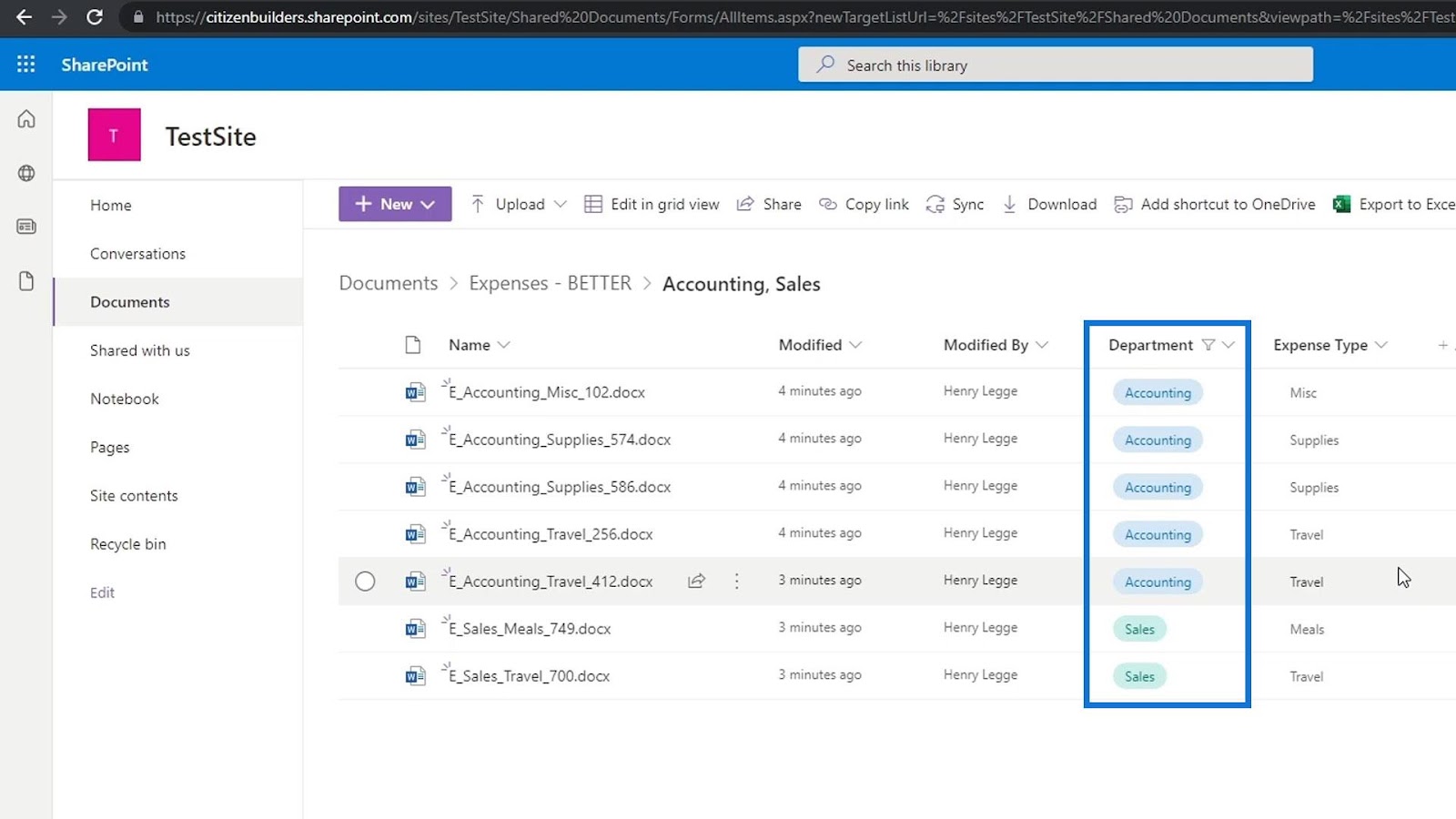Screen dimensions: 1456x819
Task: Select the E_Accounting_Travel_412.docx row circle
Action: coord(365,581)
